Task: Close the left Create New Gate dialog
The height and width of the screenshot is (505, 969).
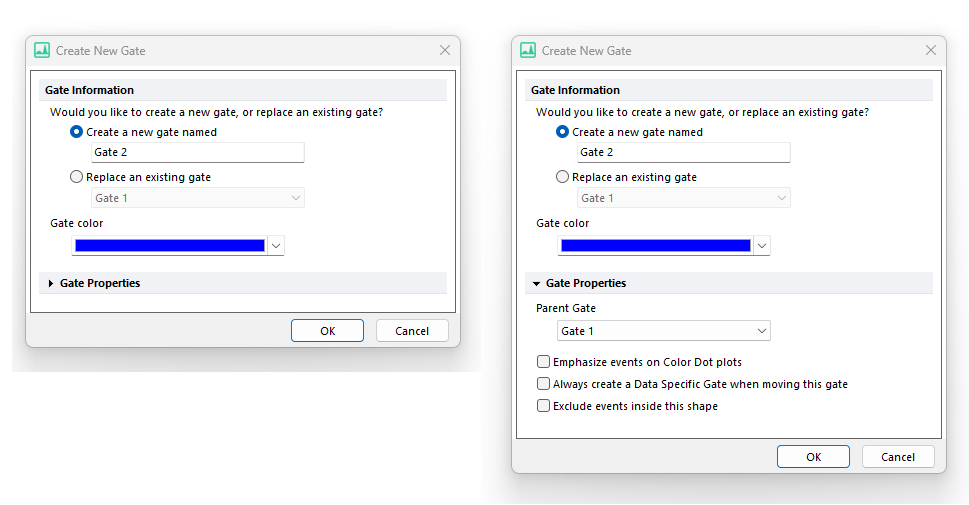Action: pyautogui.click(x=445, y=50)
